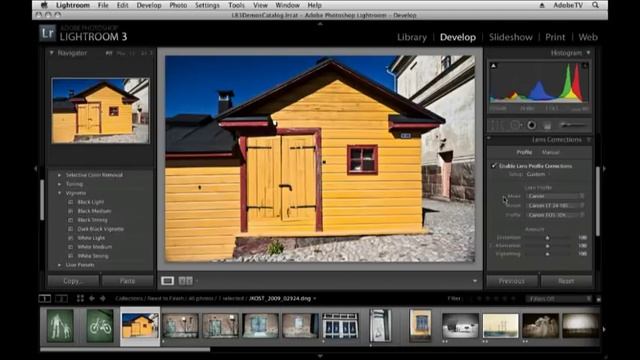Select the Spot Removal tool icon
This screenshot has height=360, width=640.
[515, 125]
